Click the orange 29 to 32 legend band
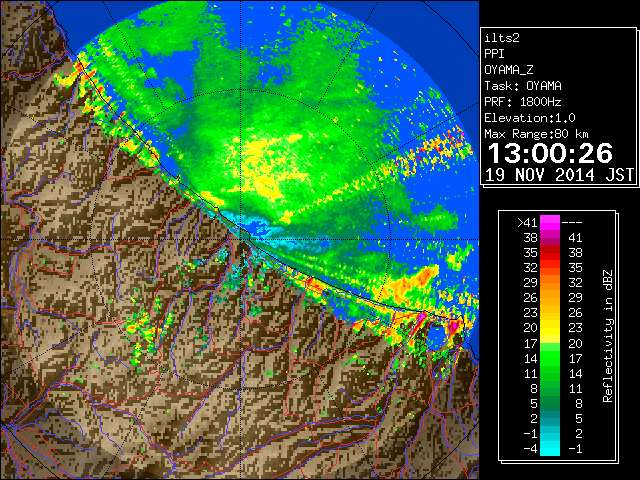 (550, 282)
